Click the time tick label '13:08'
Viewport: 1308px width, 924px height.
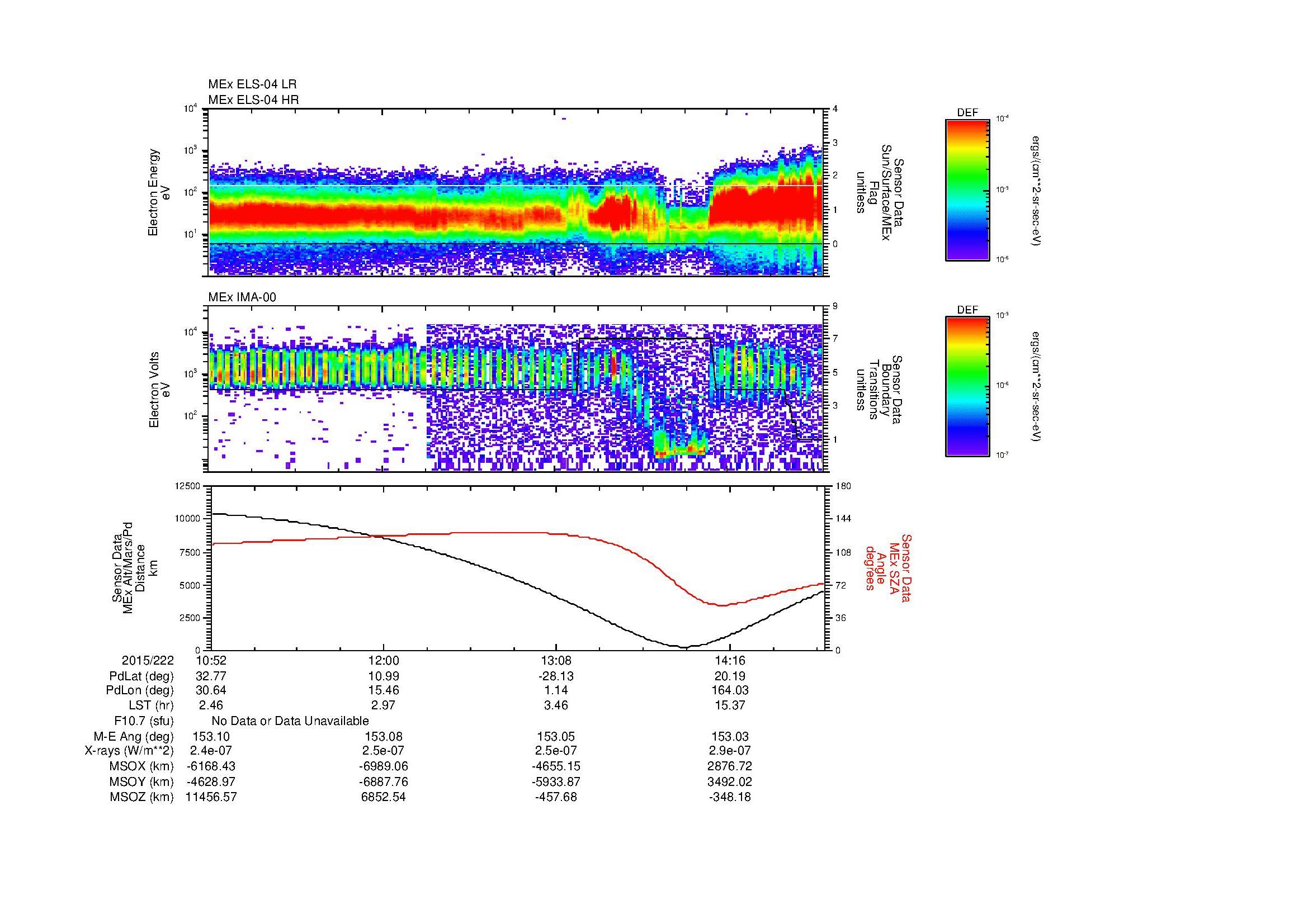[556, 661]
